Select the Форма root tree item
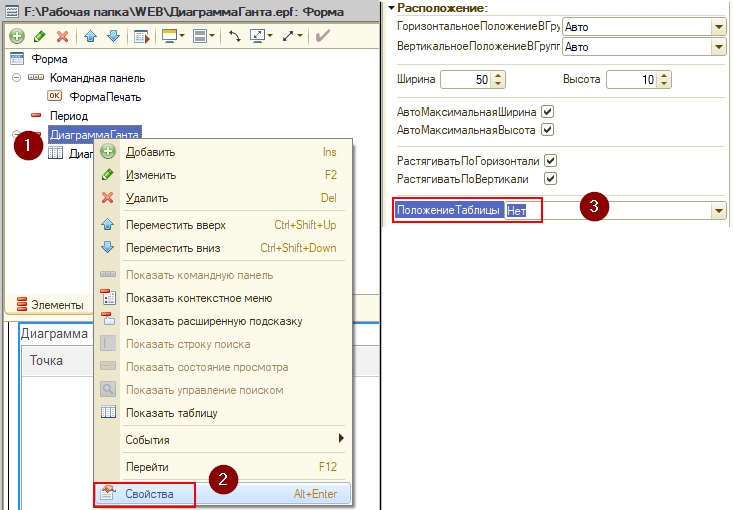 (x=49, y=59)
